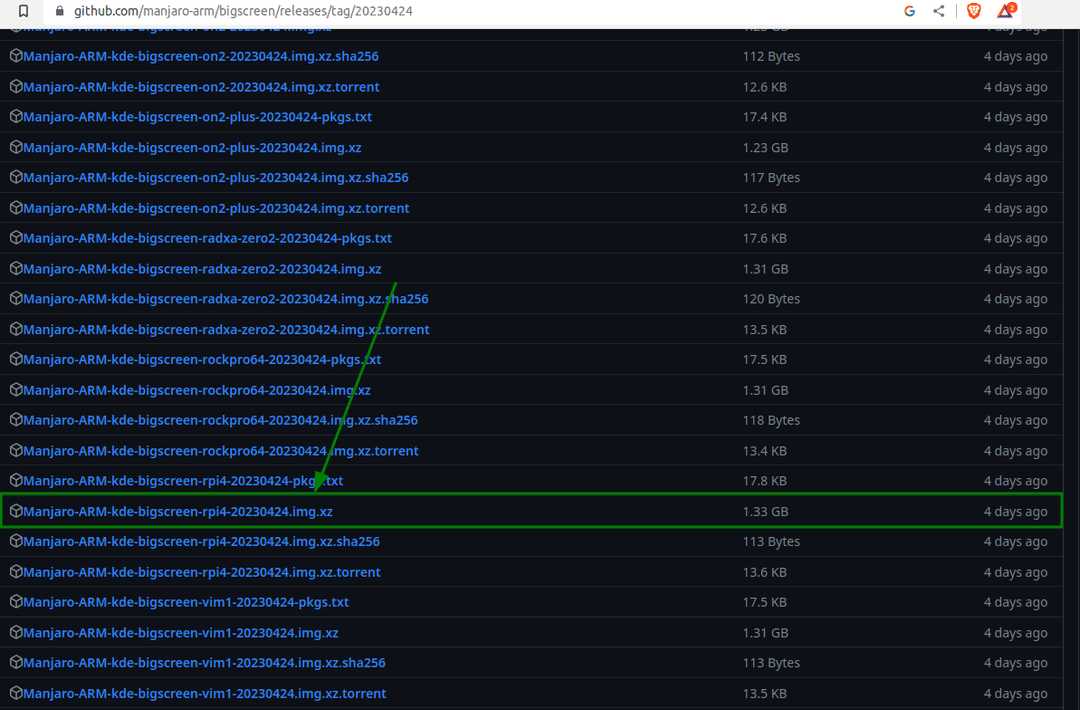Screen dimensions: 1080x710
Task: Click package icon beside rpi4 img.xz file
Action: coord(16,511)
